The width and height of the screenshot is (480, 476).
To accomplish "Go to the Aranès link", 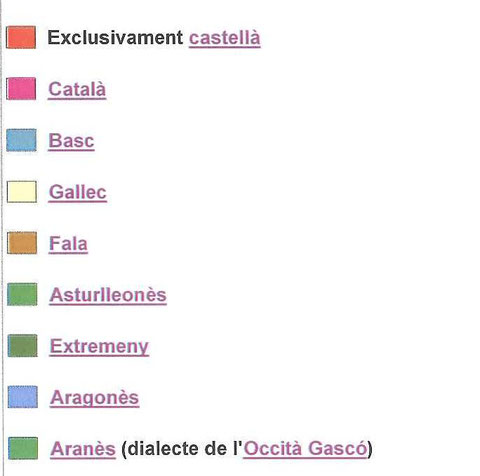I will click(83, 449).
